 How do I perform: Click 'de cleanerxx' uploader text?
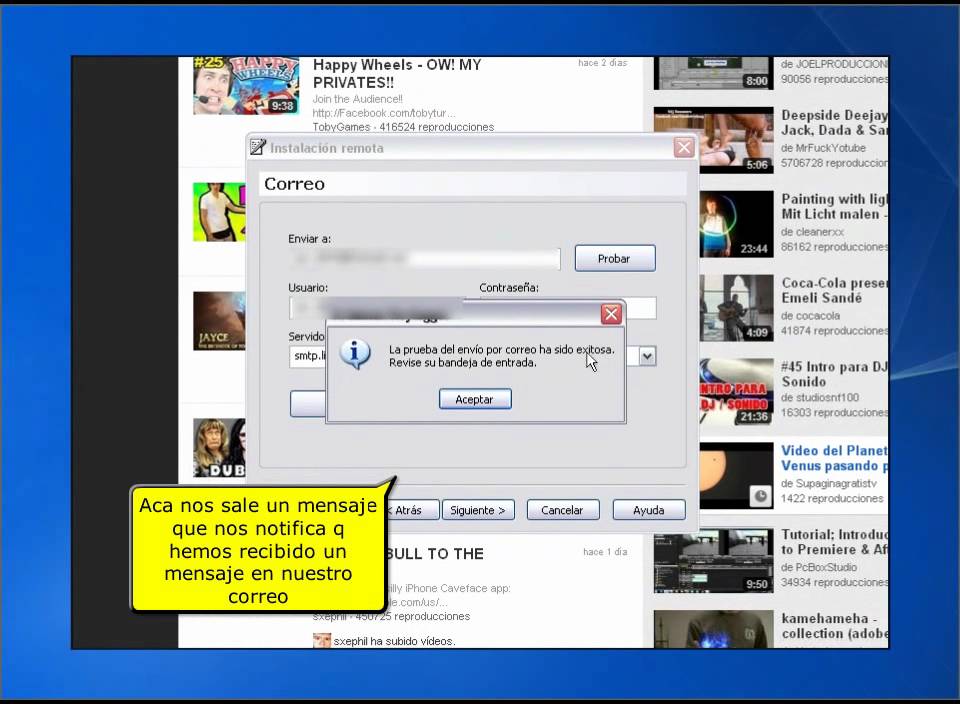click(812, 232)
